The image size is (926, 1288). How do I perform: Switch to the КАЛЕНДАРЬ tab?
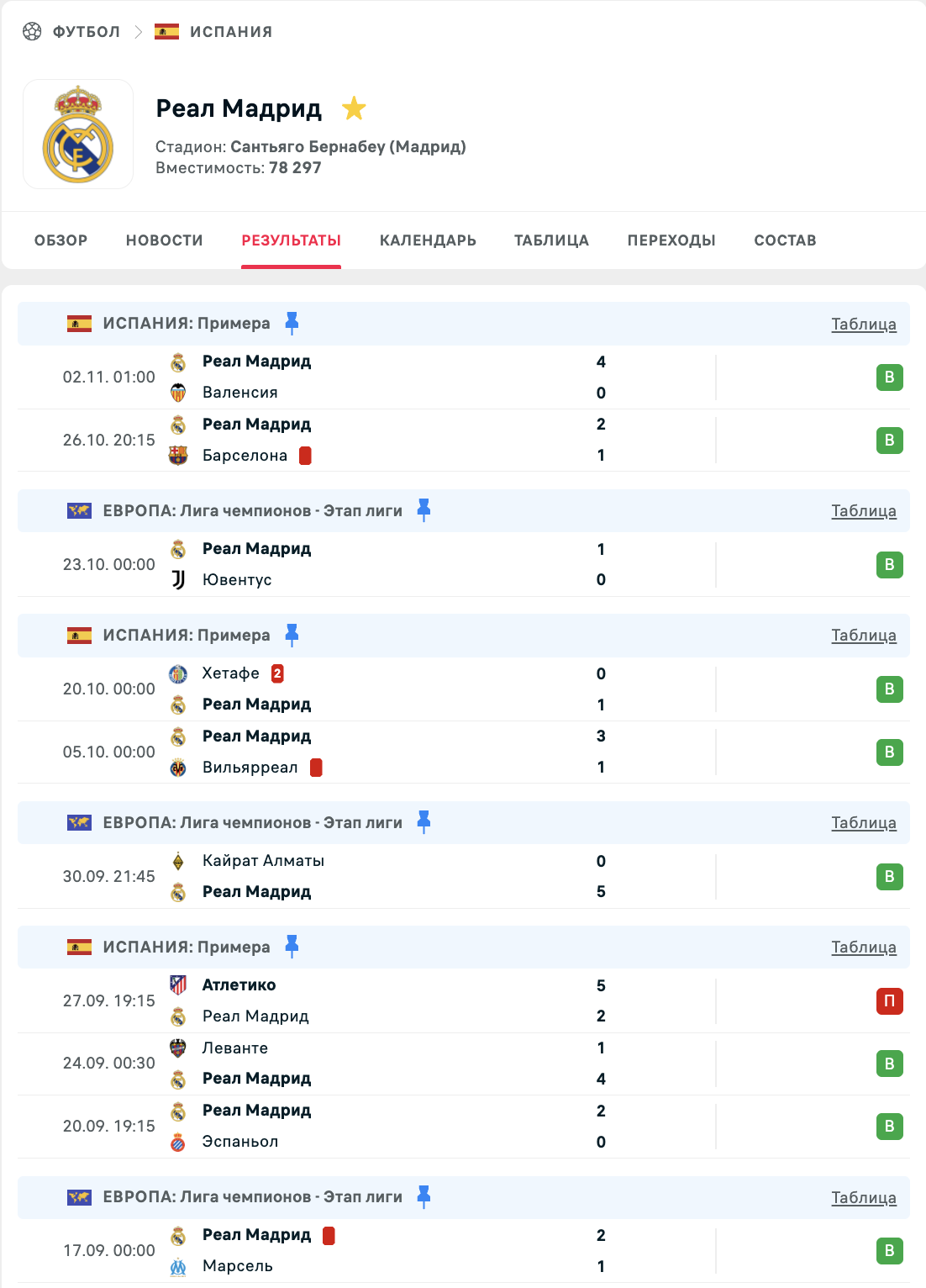coord(428,240)
